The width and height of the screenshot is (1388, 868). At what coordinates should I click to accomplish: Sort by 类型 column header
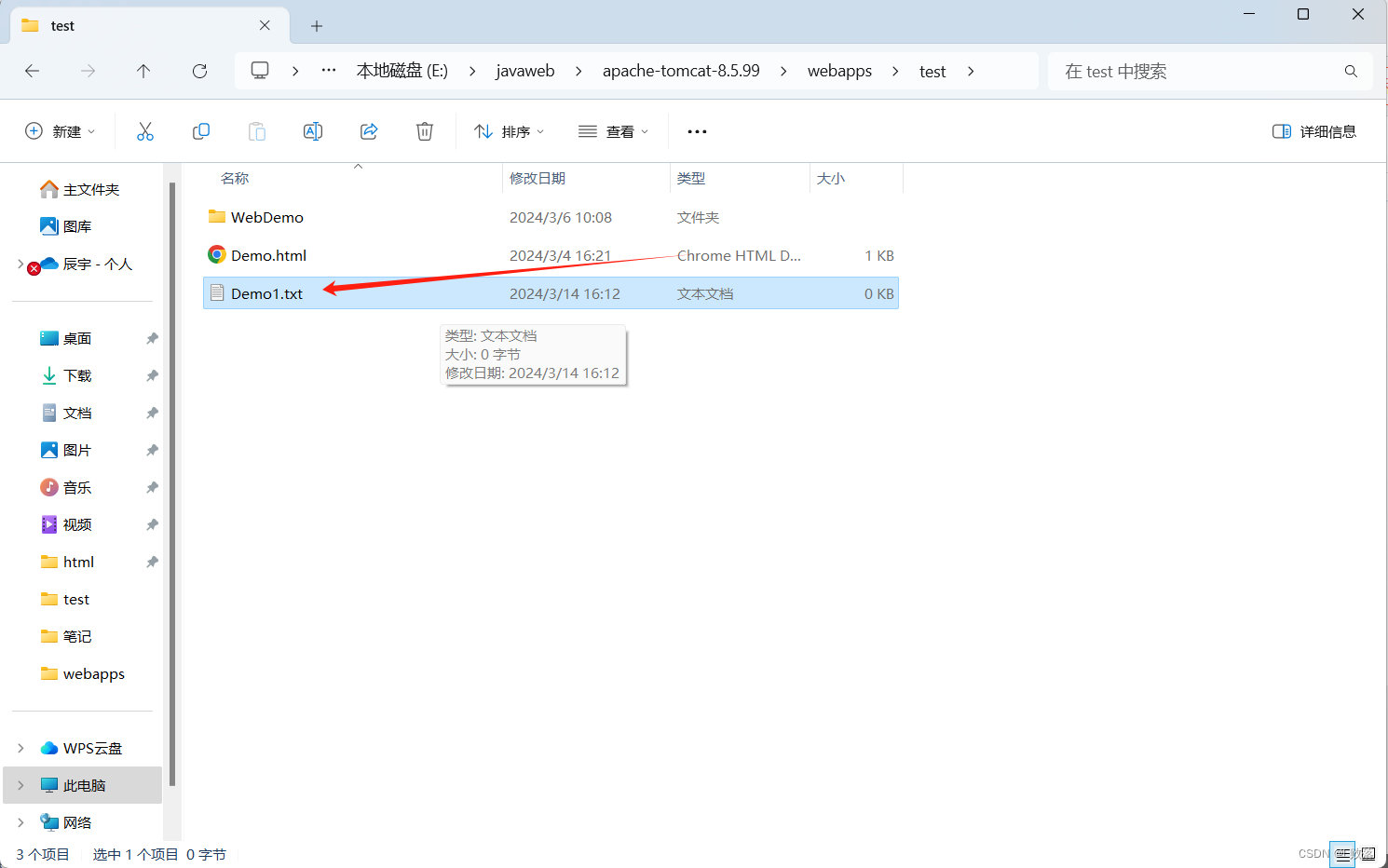point(691,178)
